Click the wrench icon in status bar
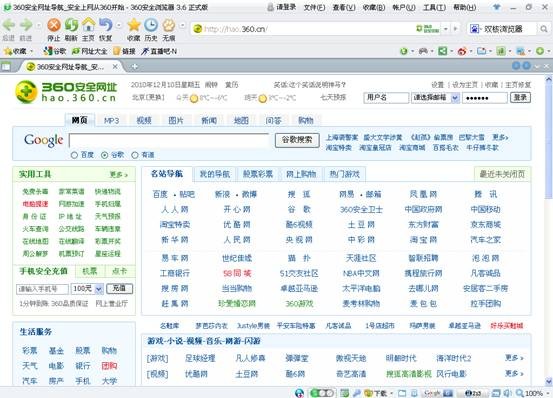 pos(357,393)
